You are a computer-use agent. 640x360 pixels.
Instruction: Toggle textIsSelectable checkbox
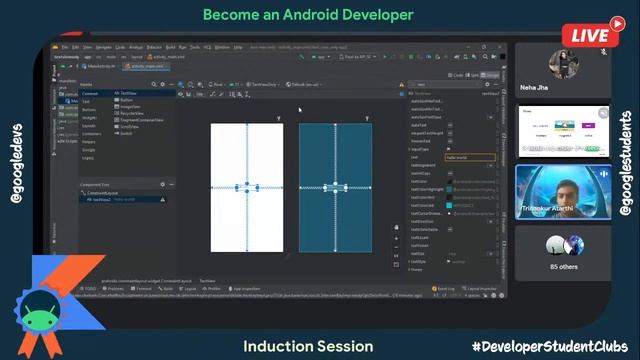(x=450, y=229)
